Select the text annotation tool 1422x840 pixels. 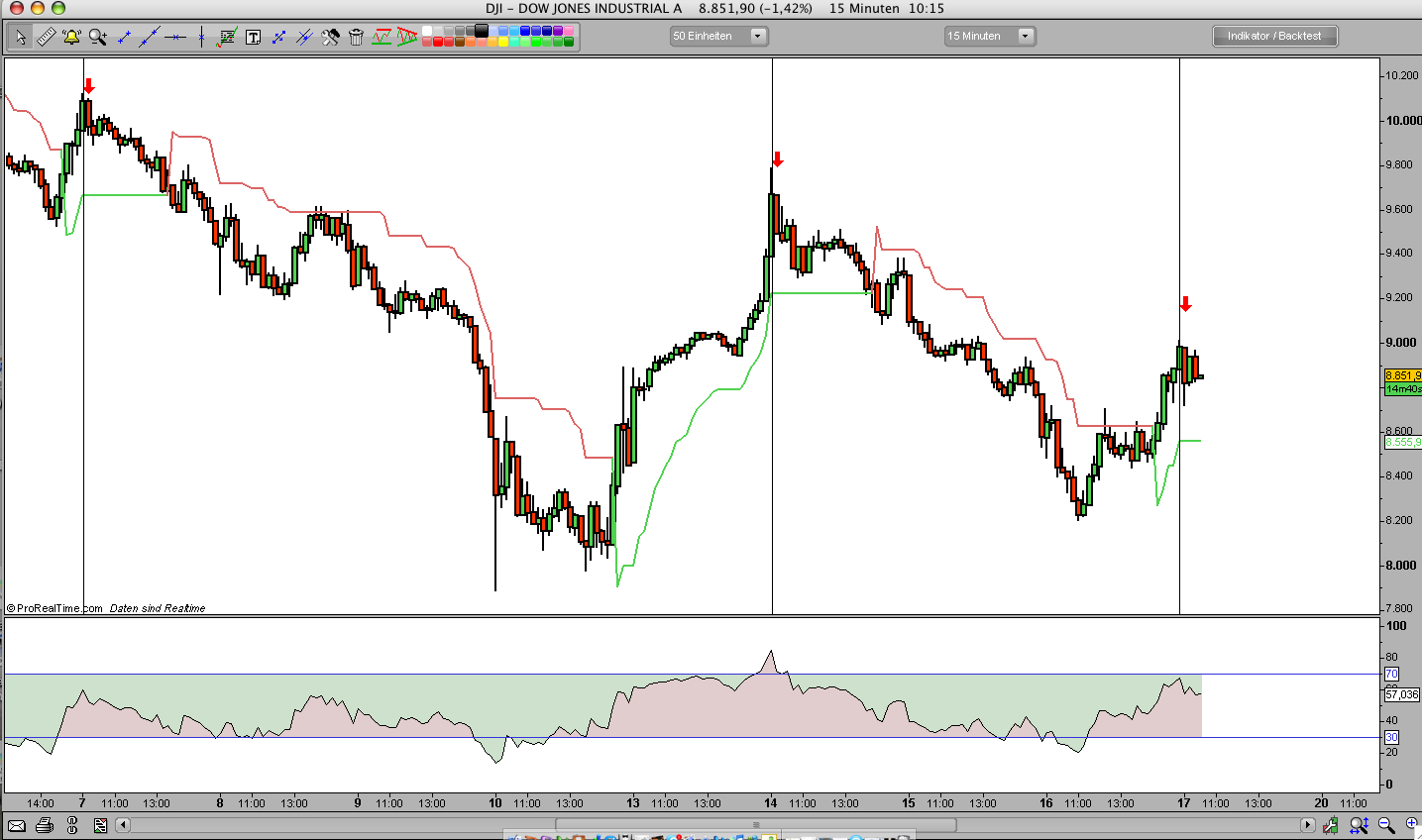coord(253,38)
